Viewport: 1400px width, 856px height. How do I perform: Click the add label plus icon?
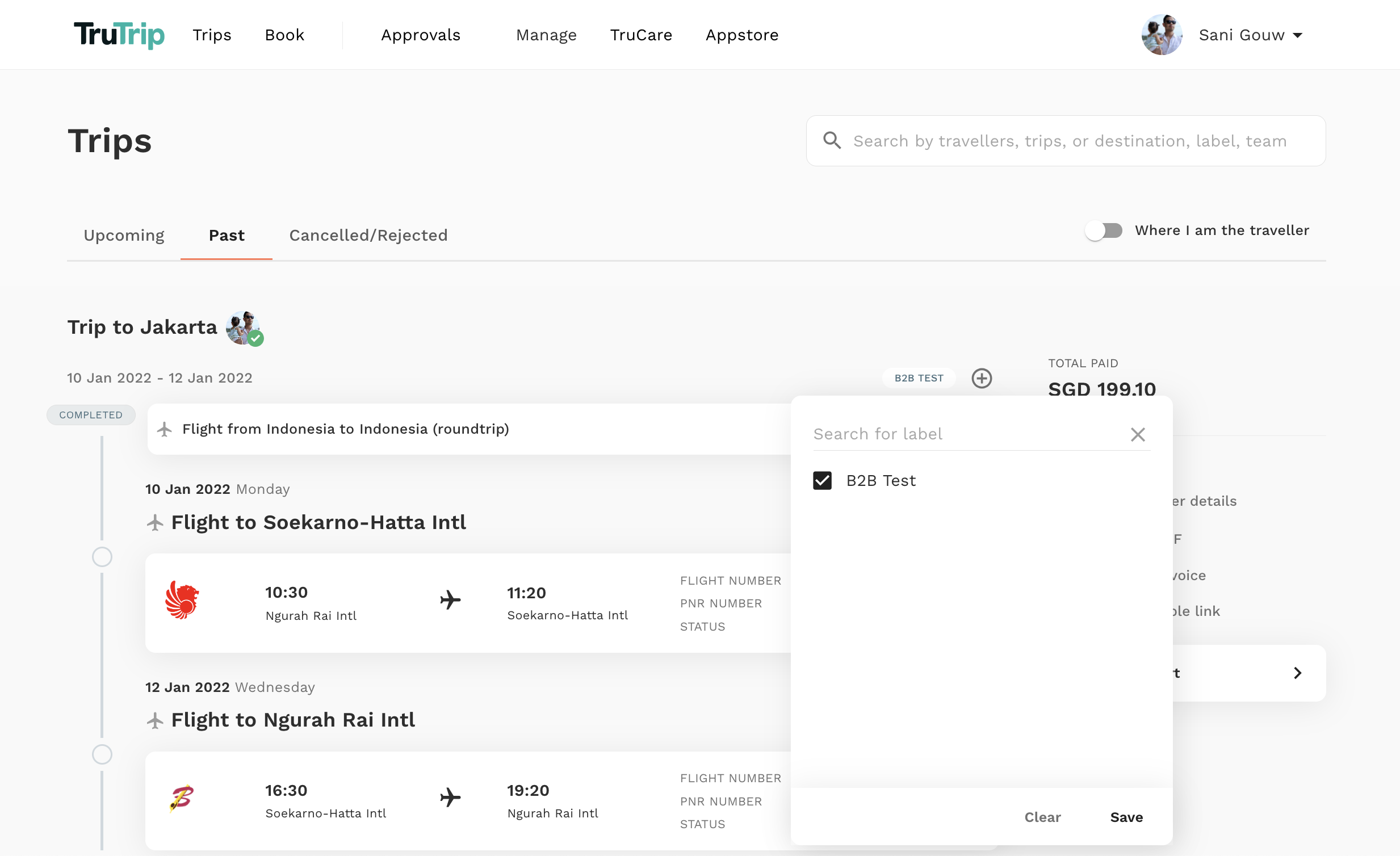(x=981, y=378)
